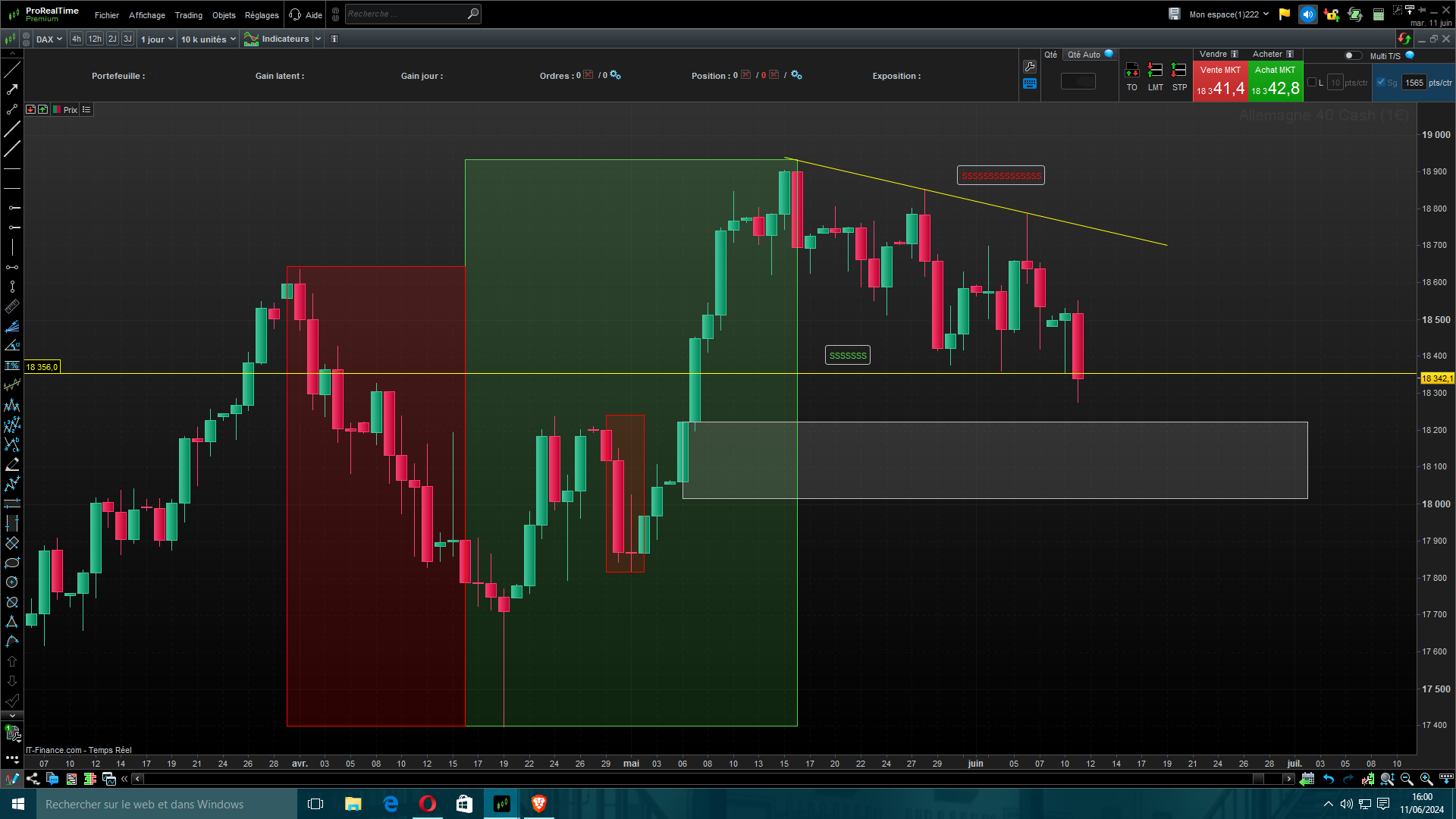Open the wrench settings icon in order panel
Image resolution: width=1456 pixels, height=819 pixels.
click(x=1029, y=67)
